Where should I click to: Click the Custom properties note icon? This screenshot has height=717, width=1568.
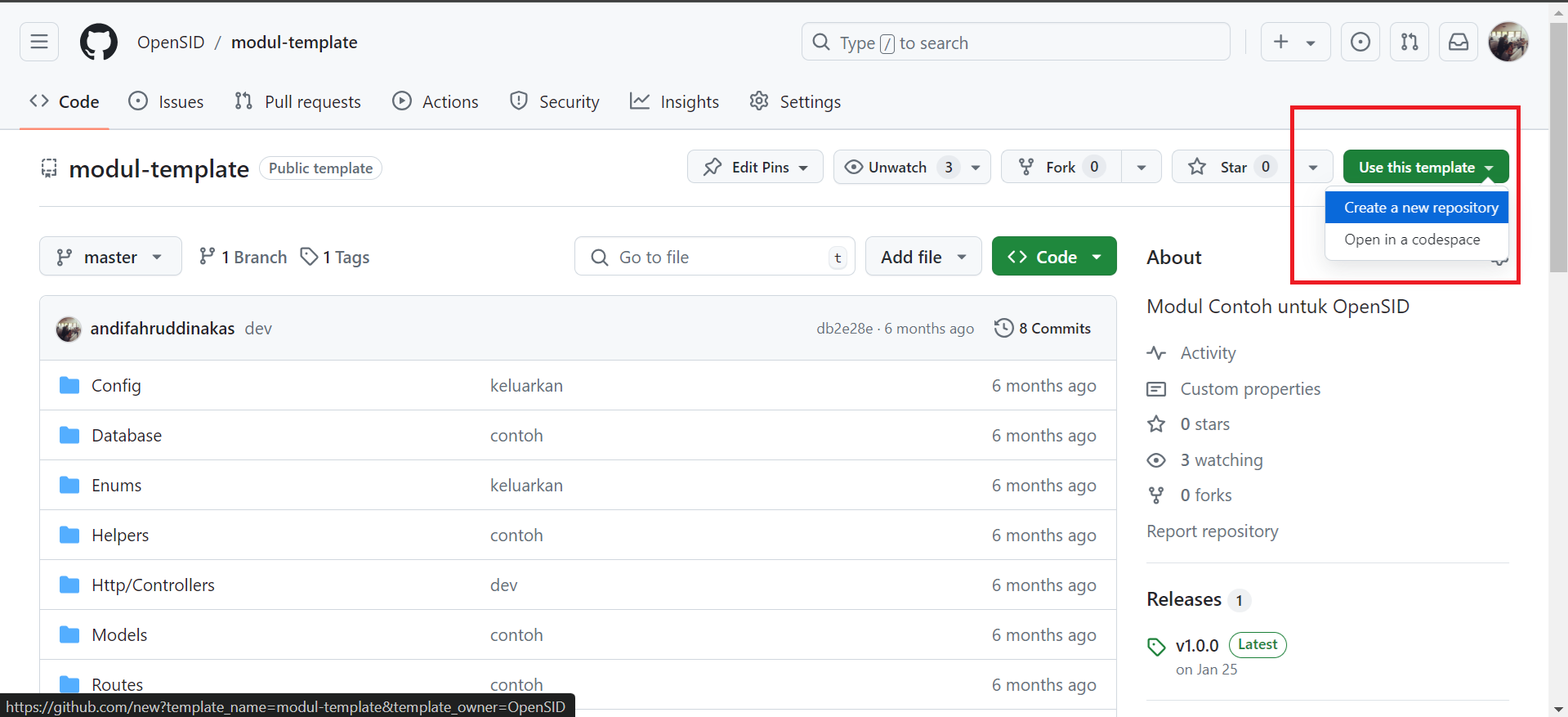point(1156,389)
